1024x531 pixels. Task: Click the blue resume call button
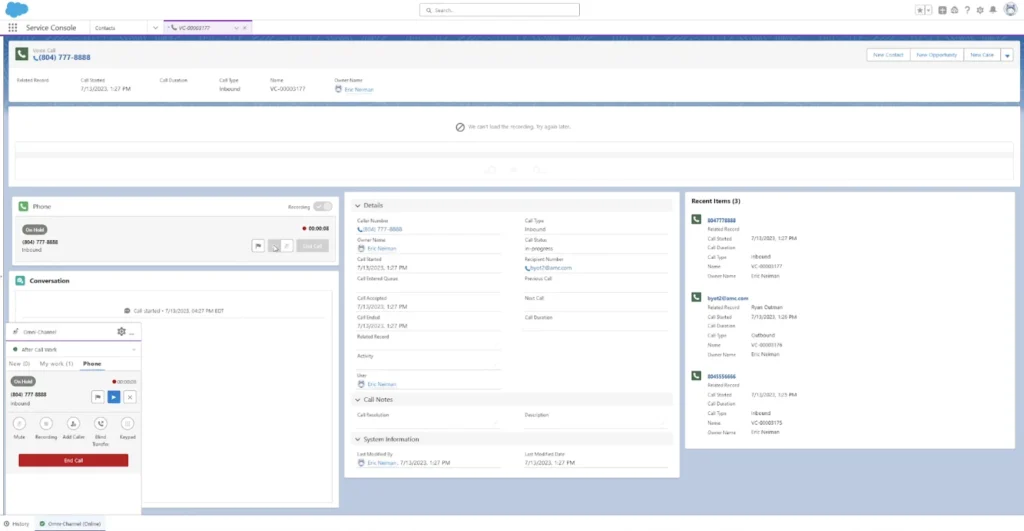click(x=114, y=397)
